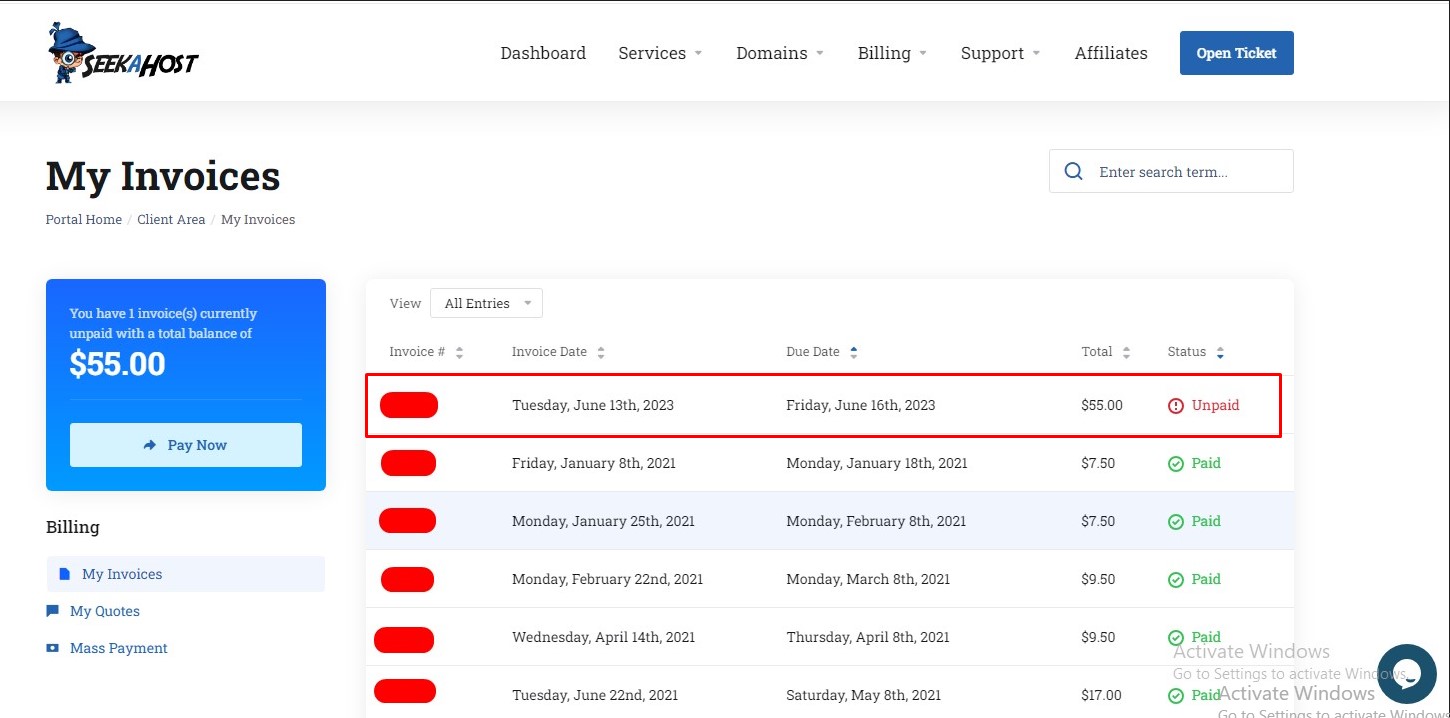The width and height of the screenshot is (1450, 718).
Task: Click the search magnifier icon
Action: point(1073,171)
